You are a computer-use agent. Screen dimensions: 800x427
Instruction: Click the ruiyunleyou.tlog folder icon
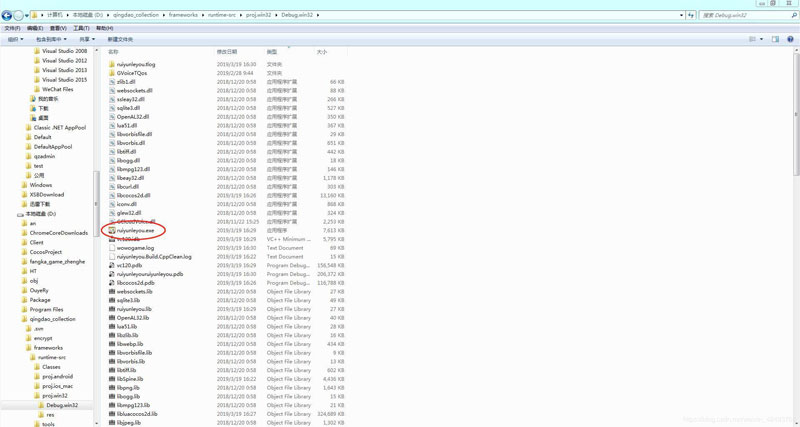click(112, 64)
